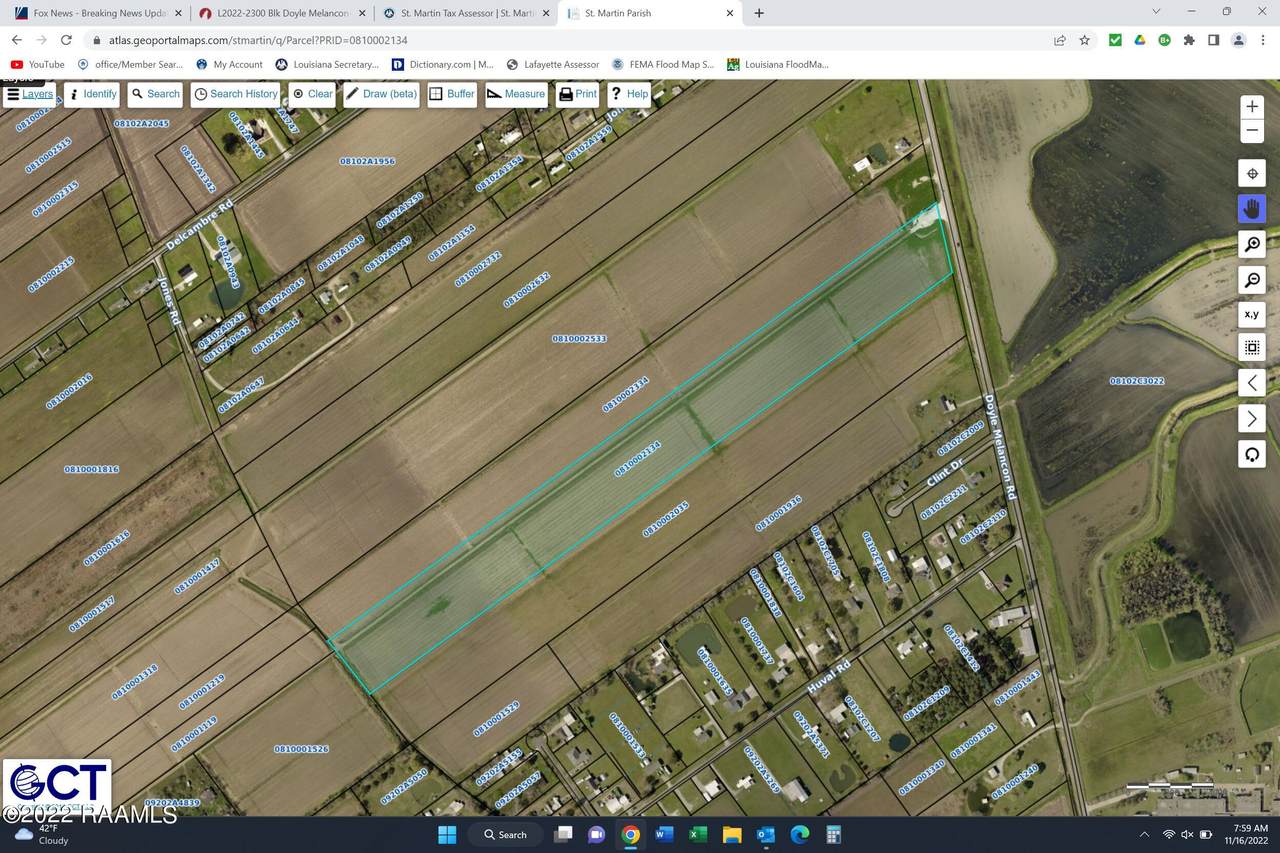Open the Windows Start menu
Viewport: 1280px width, 853px height.
click(x=447, y=834)
